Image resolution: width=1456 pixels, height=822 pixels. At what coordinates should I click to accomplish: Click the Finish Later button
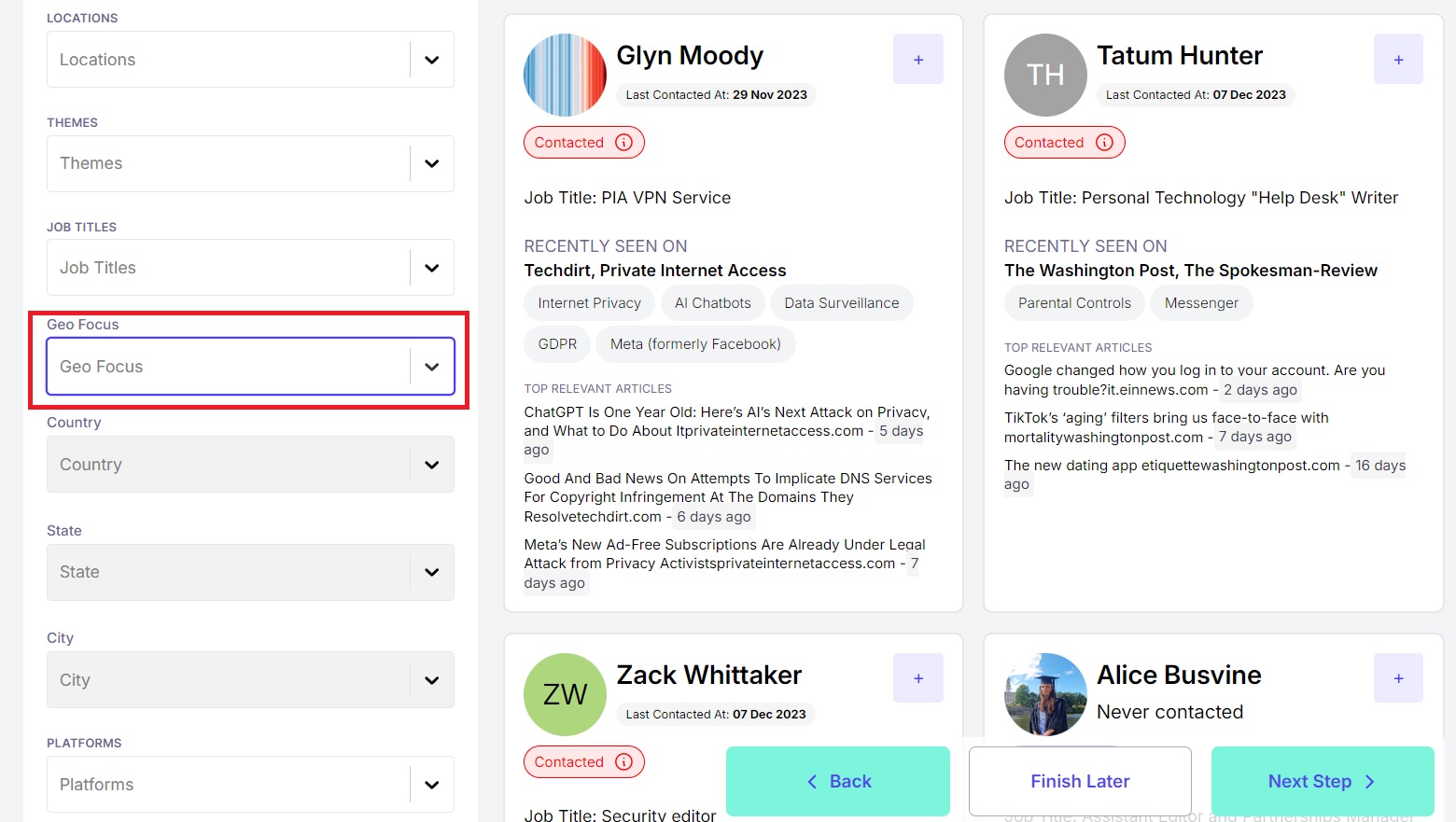[1080, 781]
